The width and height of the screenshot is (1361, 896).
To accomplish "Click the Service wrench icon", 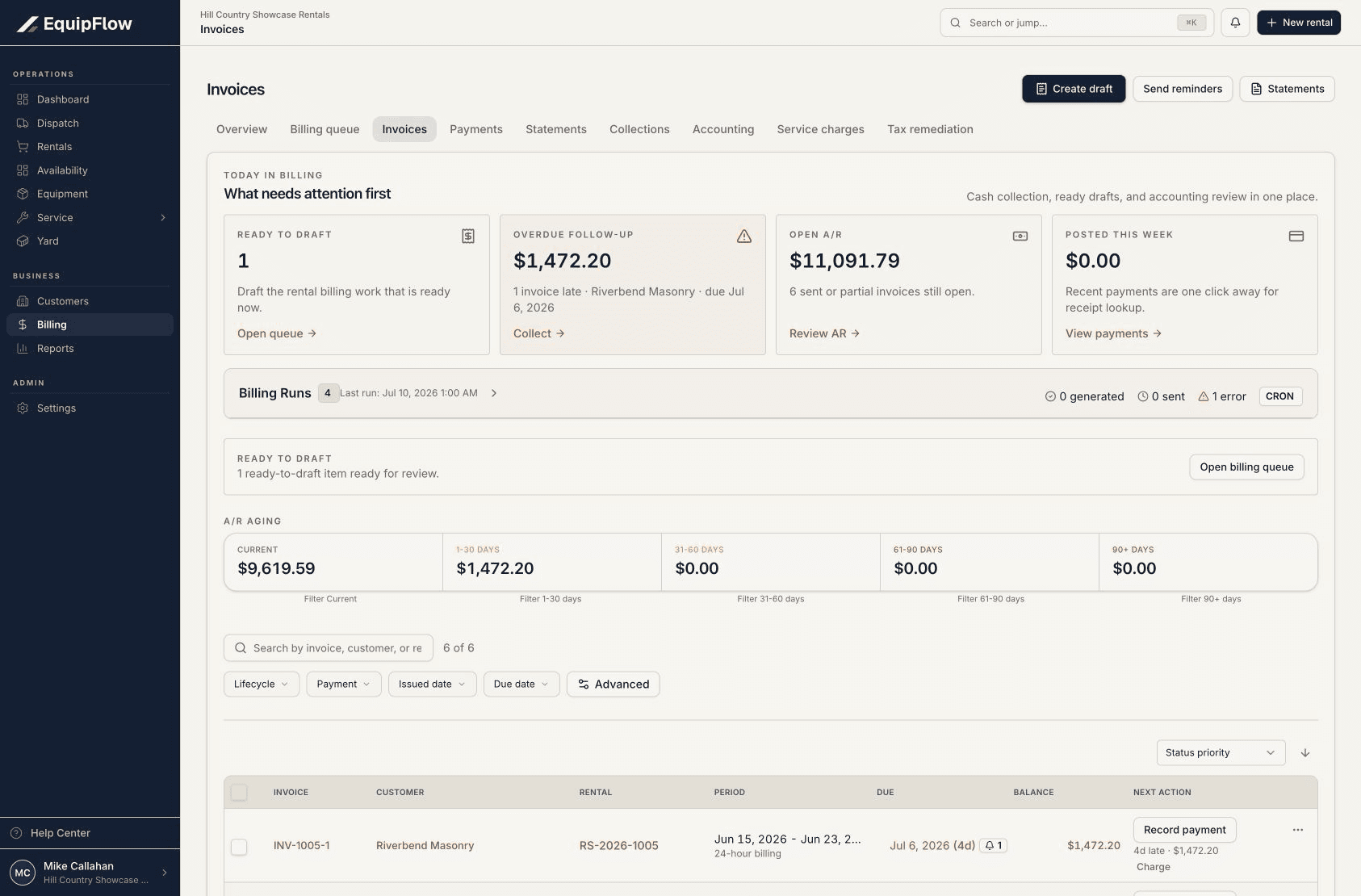I will (x=23, y=217).
